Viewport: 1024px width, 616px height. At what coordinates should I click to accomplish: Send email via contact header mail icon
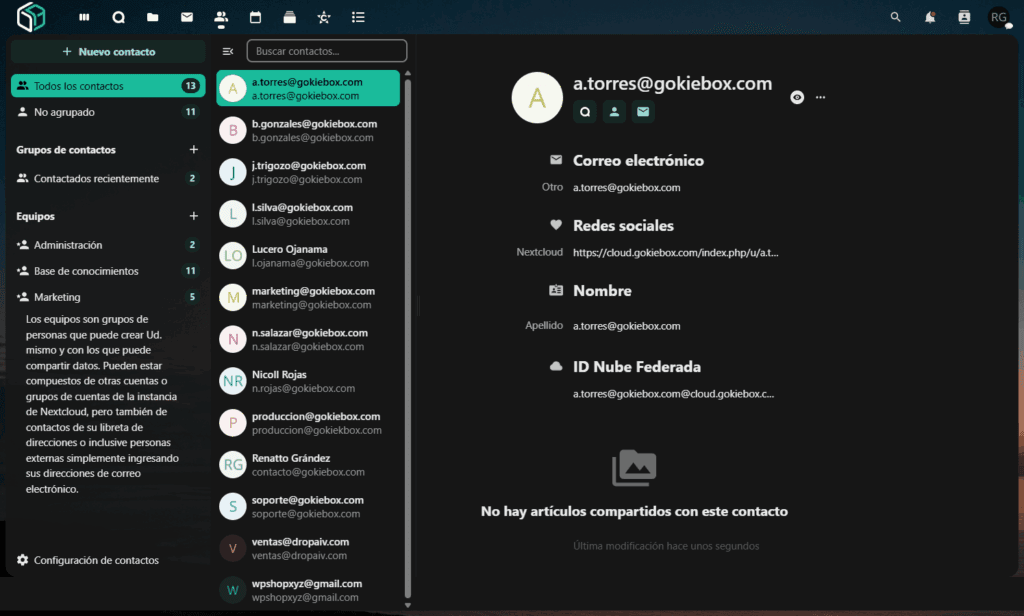click(643, 111)
